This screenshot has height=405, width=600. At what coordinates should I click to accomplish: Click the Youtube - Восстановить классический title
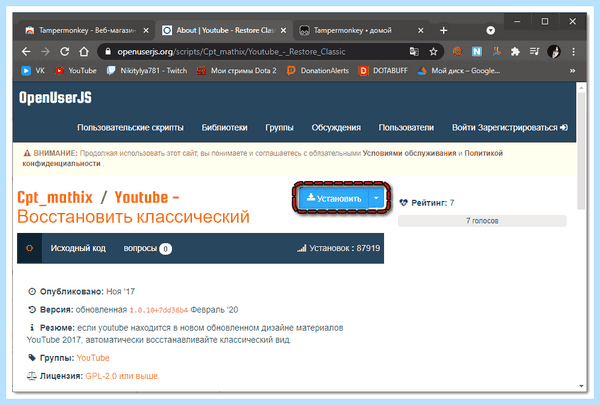coord(133,207)
